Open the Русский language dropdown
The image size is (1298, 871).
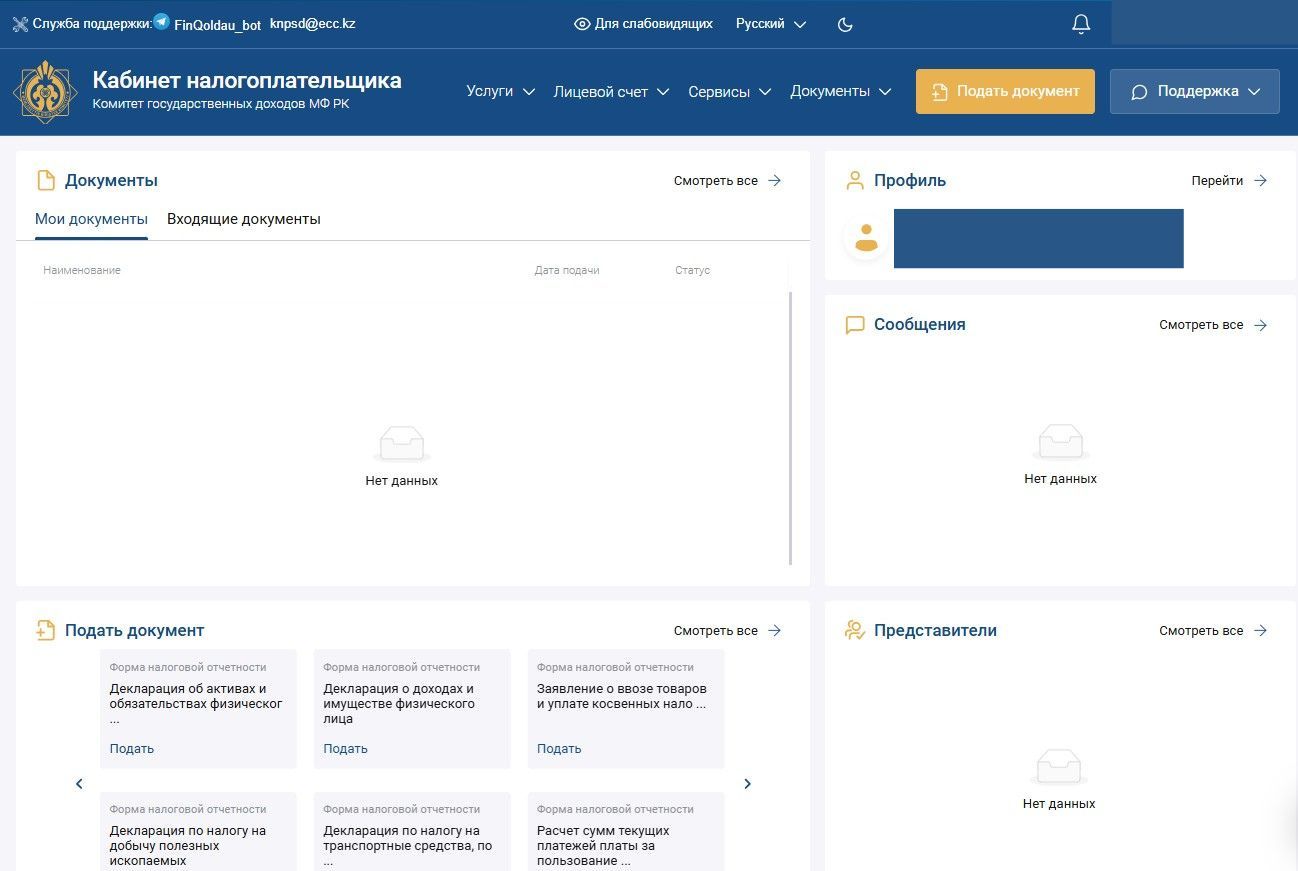(x=771, y=24)
